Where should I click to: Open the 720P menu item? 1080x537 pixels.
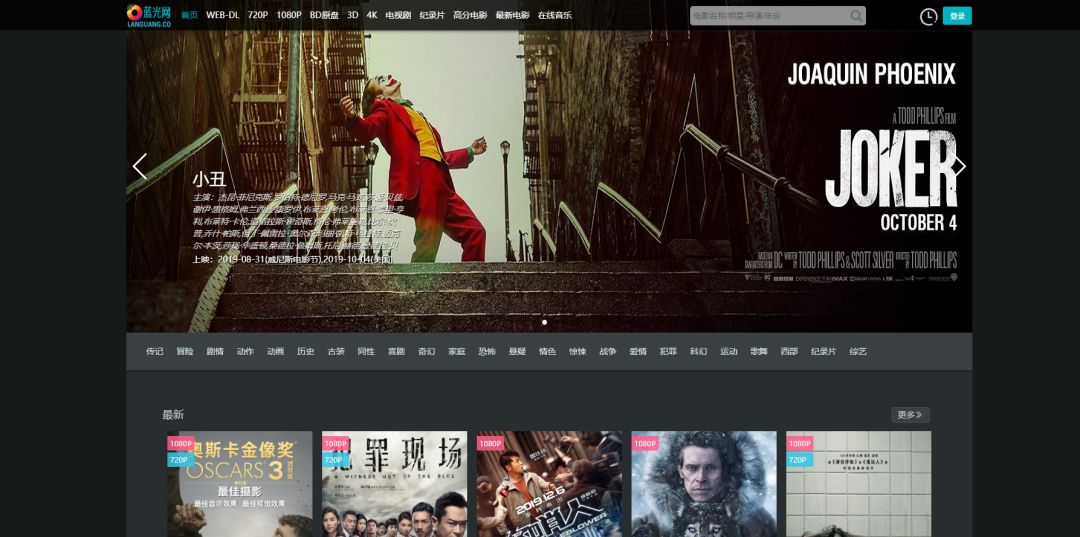pos(258,15)
